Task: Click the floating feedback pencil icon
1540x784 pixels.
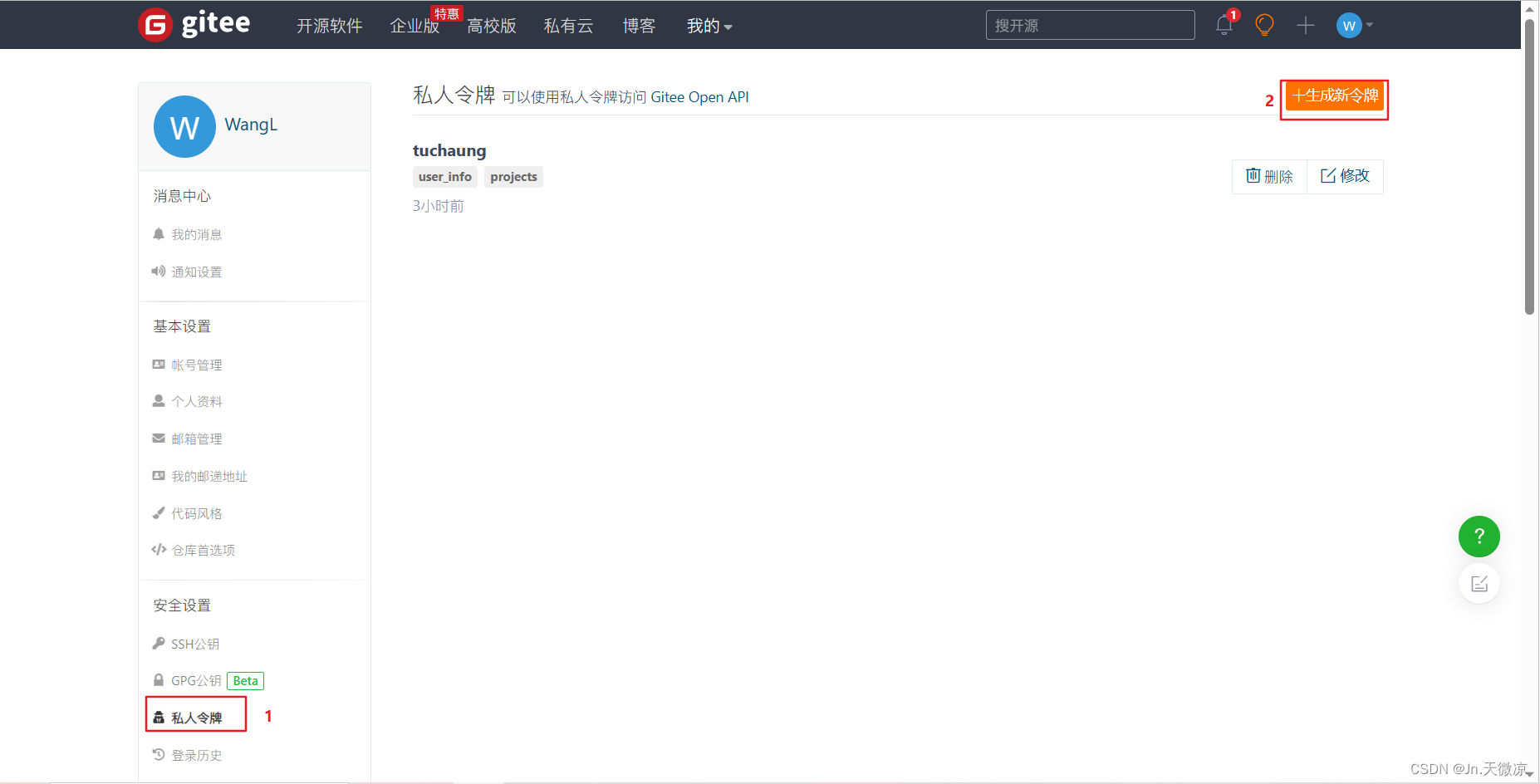Action: [1479, 583]
